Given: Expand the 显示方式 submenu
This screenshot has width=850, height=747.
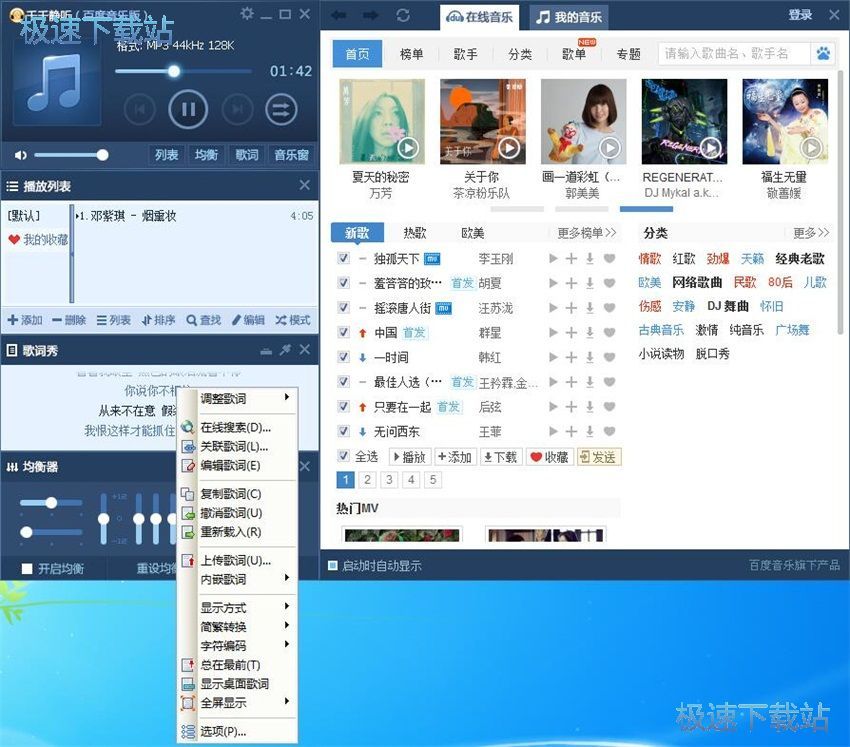Looking at the screenshot, I should pyautogui.click(x=238, y=608).
